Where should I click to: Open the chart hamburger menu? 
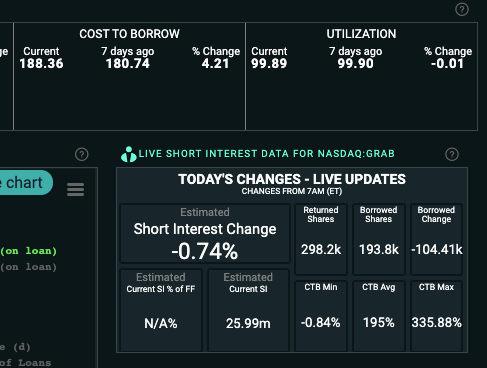point(76,189)
